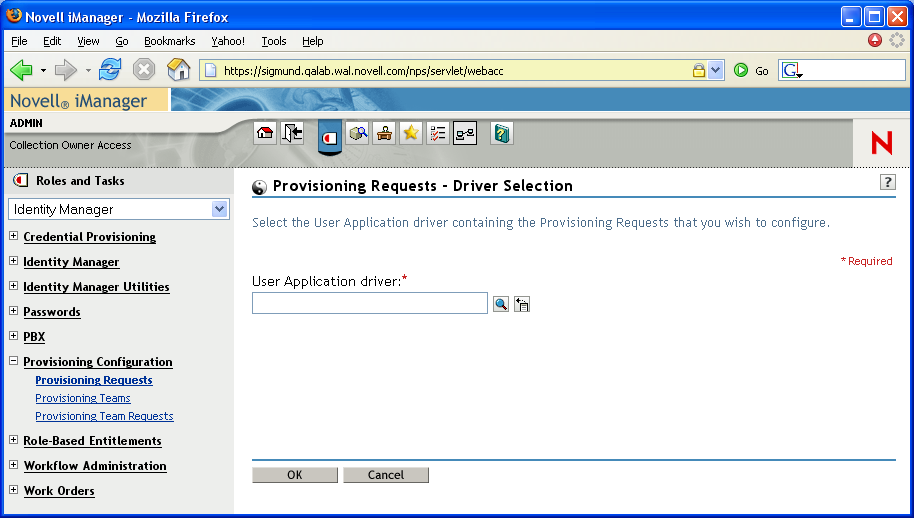Expand Identity Manager role
The height and width of the screenshot is (518, 914).
(13, 260)
